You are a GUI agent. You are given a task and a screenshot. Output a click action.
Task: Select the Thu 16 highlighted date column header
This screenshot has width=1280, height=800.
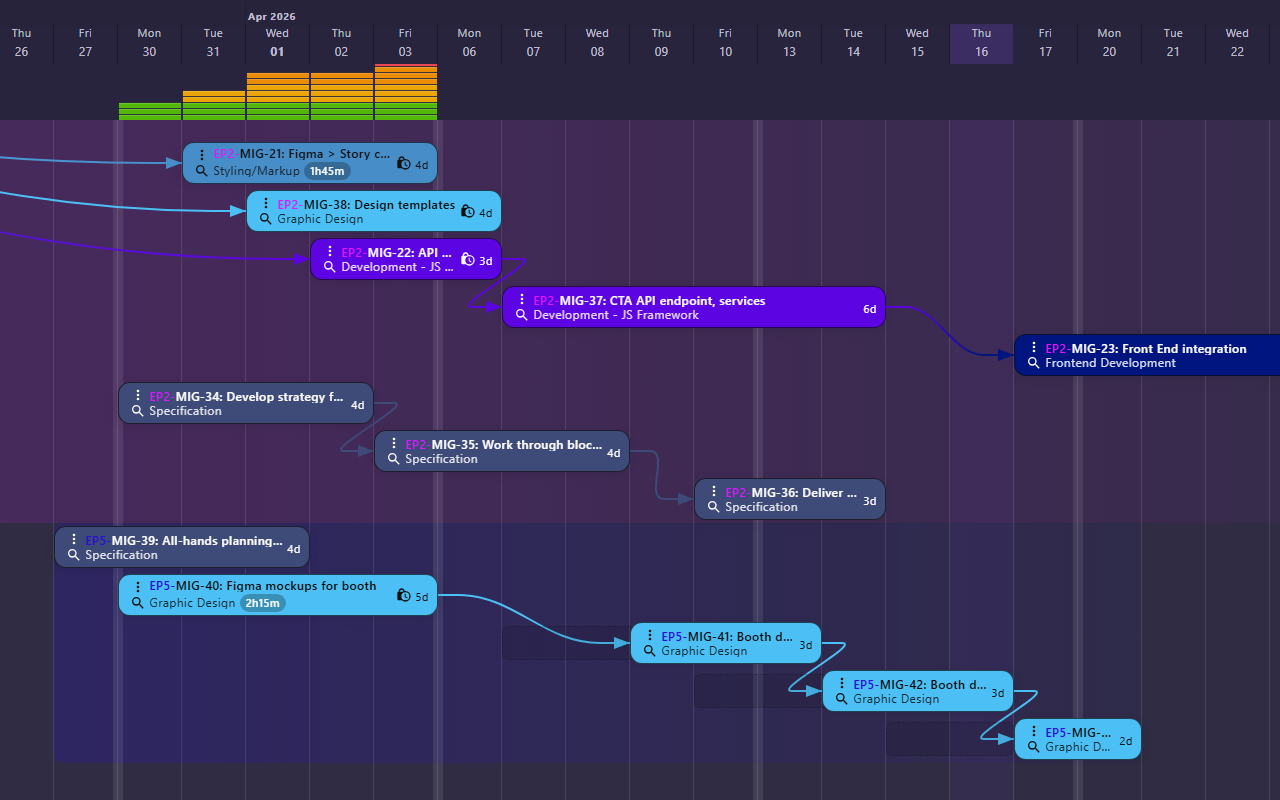click(x=981, y=43)
